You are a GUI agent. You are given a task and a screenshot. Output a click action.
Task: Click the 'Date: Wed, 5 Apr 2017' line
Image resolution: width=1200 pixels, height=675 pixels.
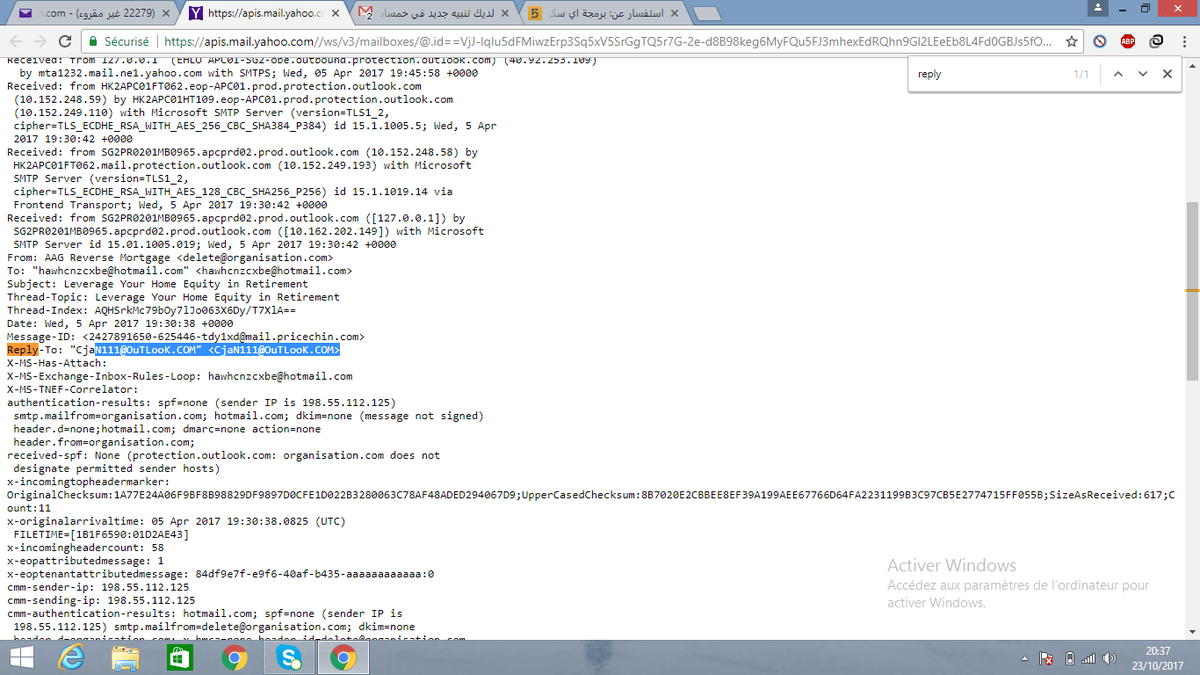[x=119, y=323]
